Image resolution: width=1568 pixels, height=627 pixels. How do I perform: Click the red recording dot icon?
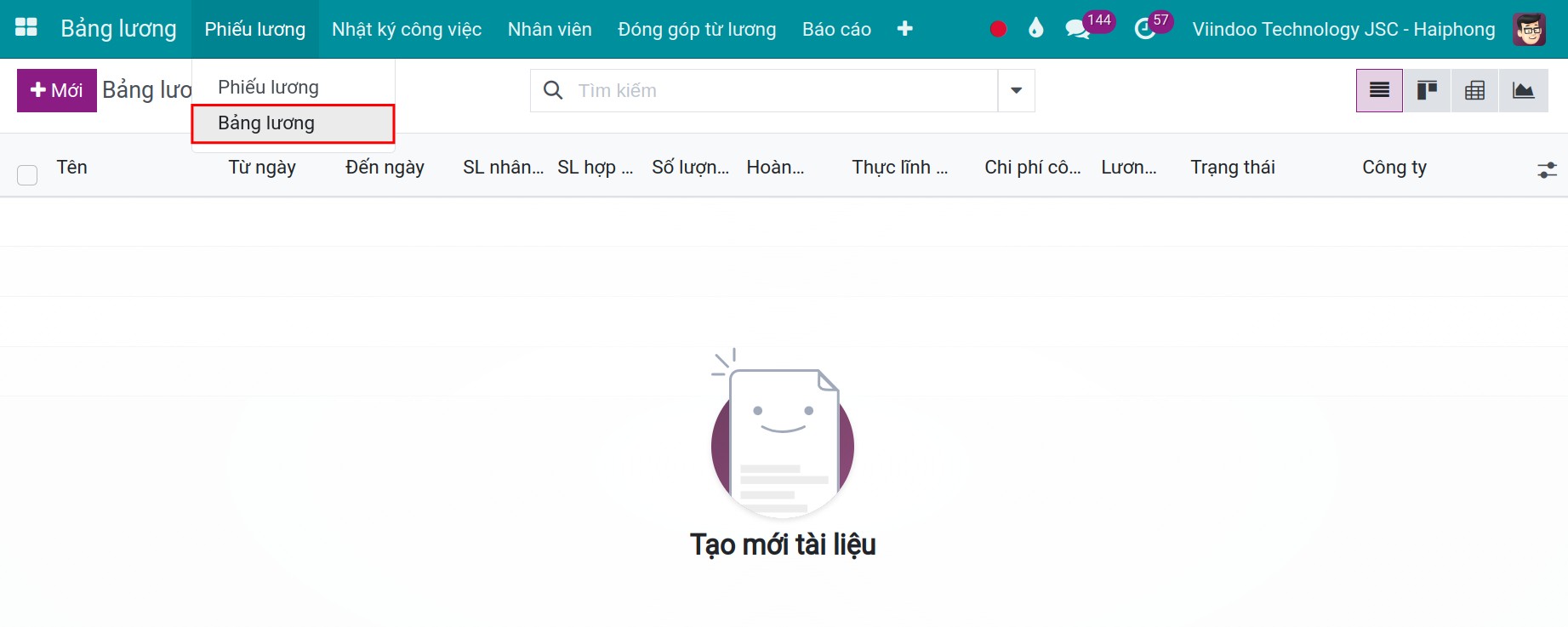[x=999, y=29]
